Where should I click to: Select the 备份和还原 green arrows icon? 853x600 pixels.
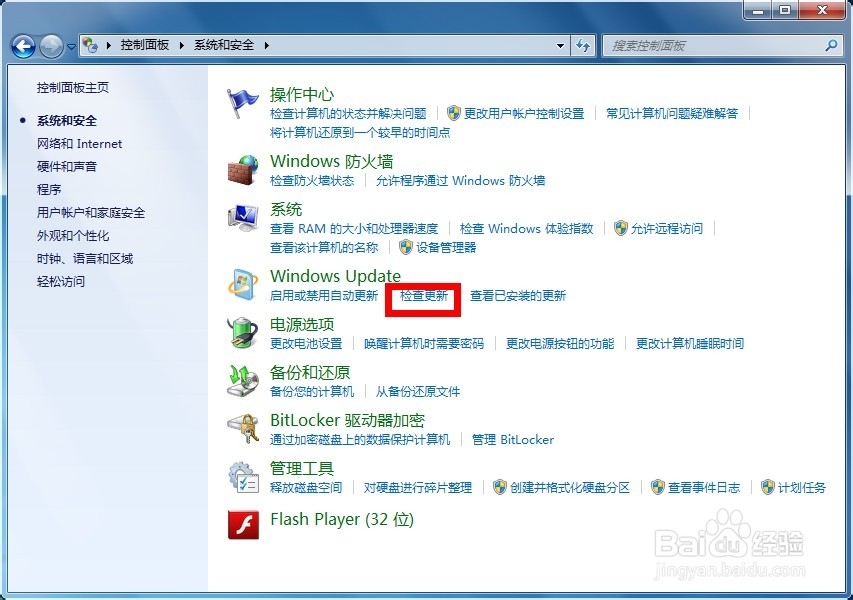point(243,382)
